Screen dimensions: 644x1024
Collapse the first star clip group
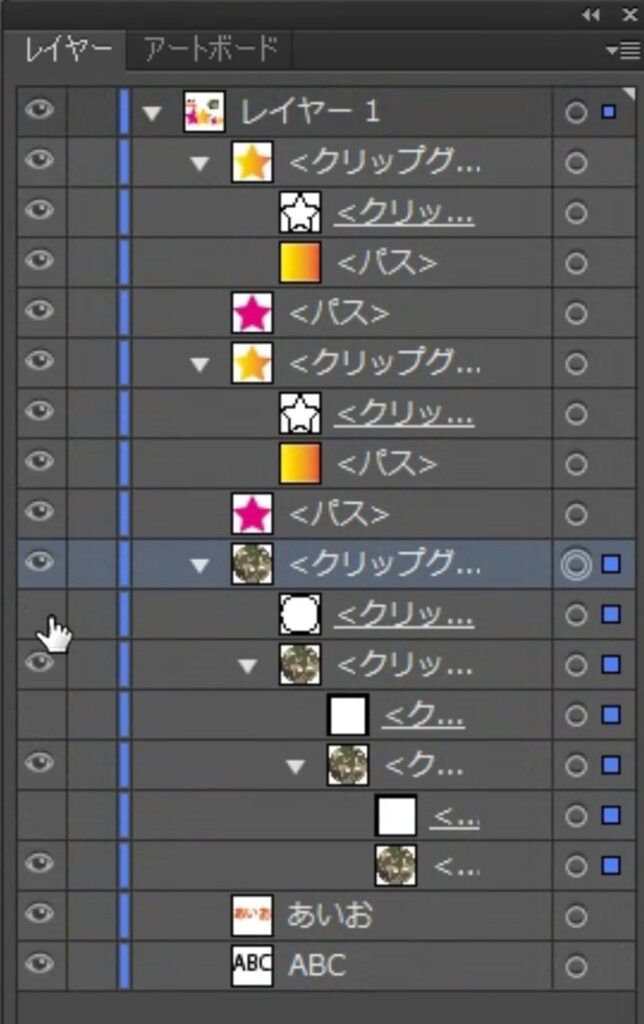[x=200, y=163]
